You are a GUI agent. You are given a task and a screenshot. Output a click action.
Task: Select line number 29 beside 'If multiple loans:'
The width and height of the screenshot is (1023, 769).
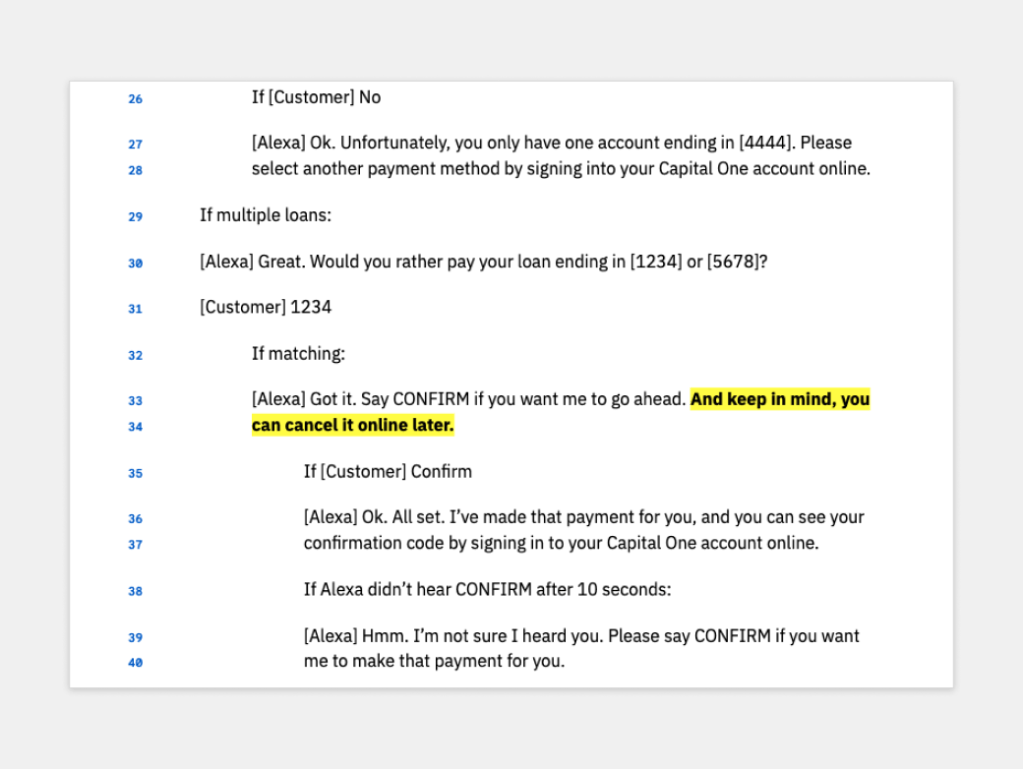click(135, 217)
